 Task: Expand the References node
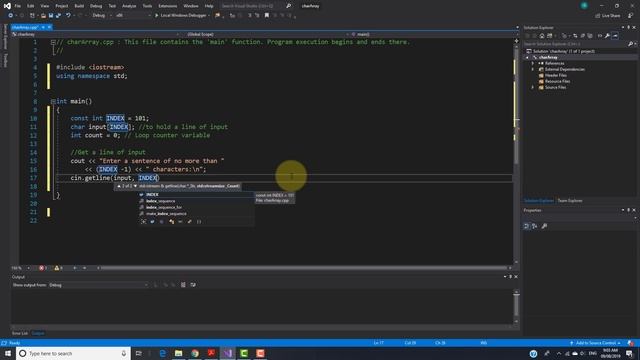click(x=533, y=64)
